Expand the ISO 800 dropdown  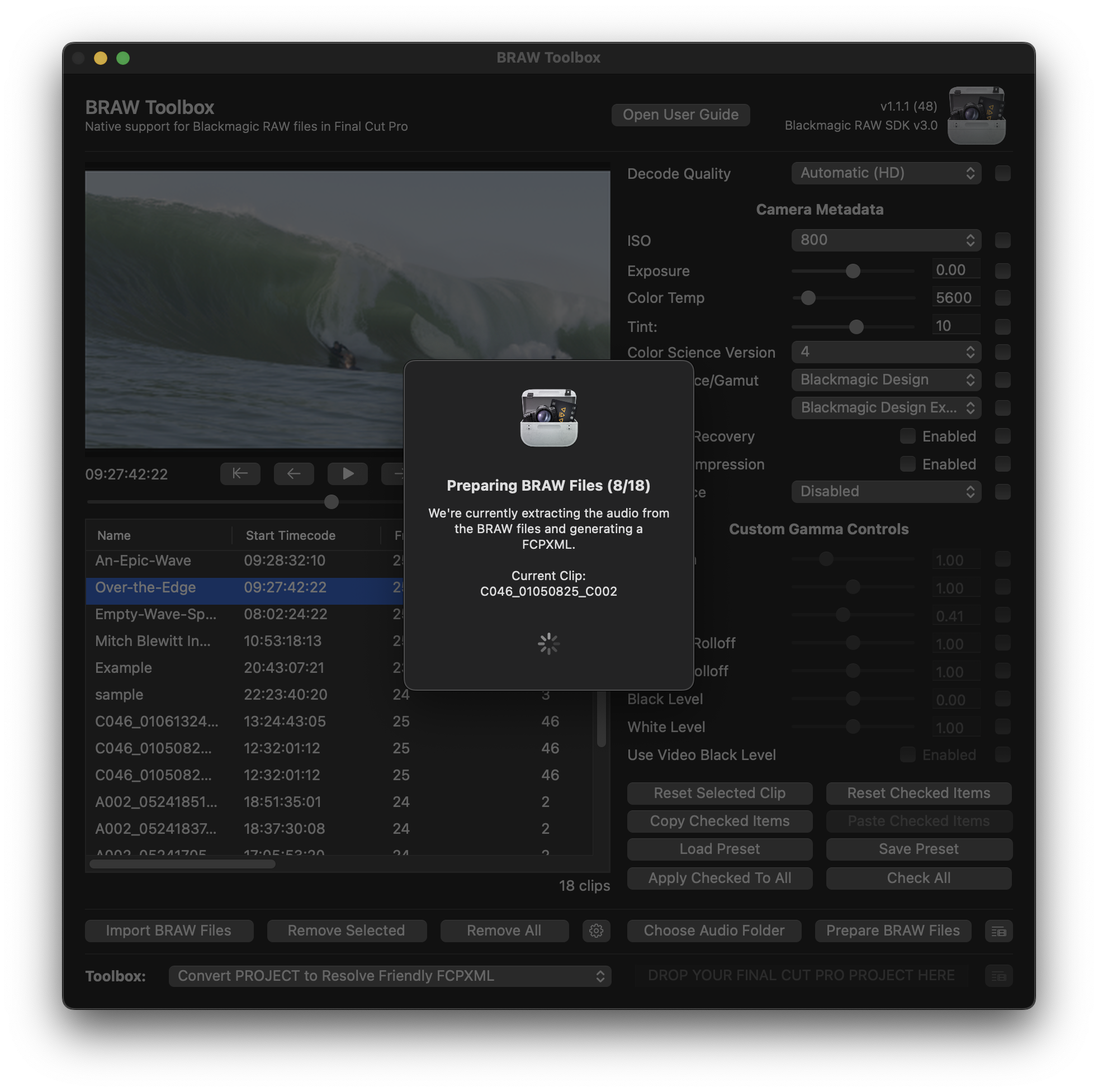coord(886,240)
